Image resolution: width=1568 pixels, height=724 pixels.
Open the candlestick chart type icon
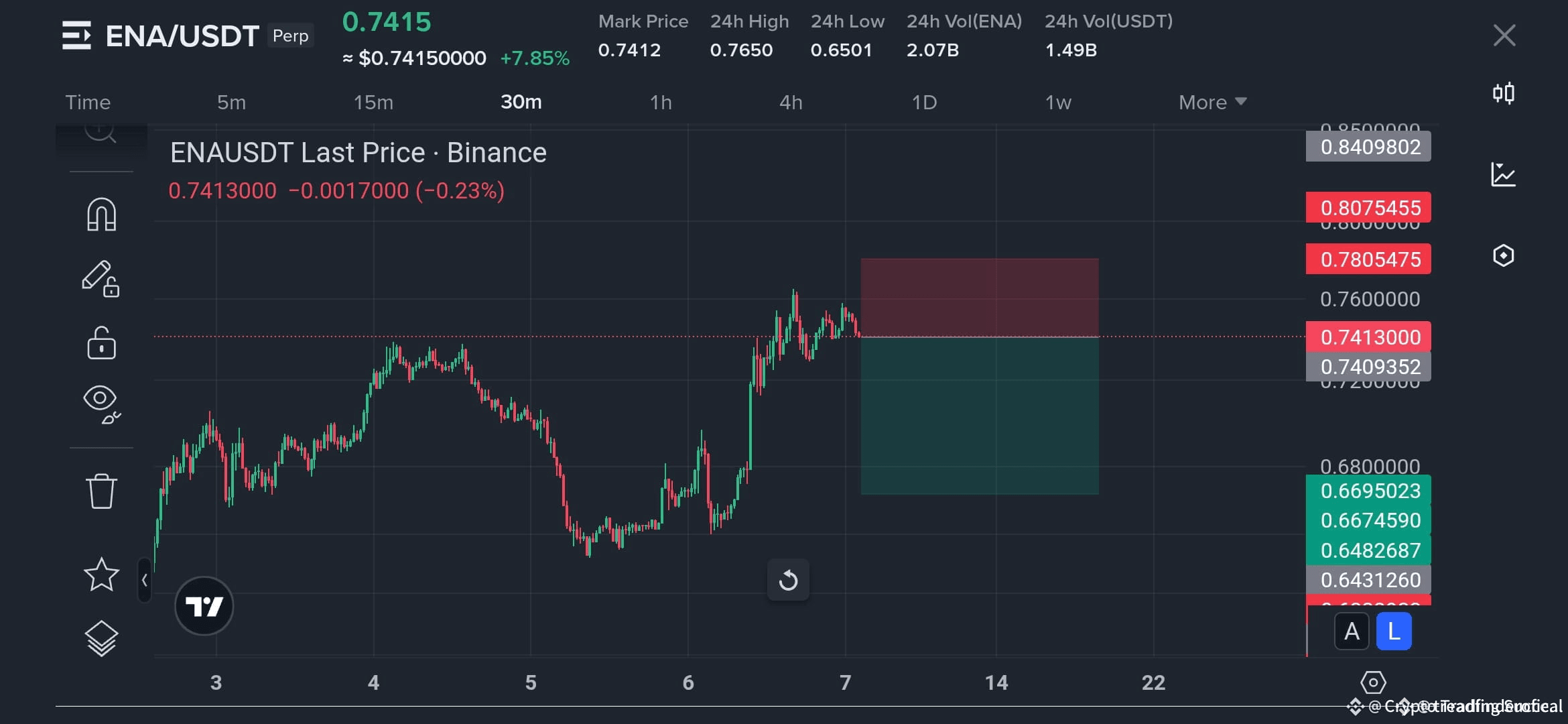(x=1504, y=93)
